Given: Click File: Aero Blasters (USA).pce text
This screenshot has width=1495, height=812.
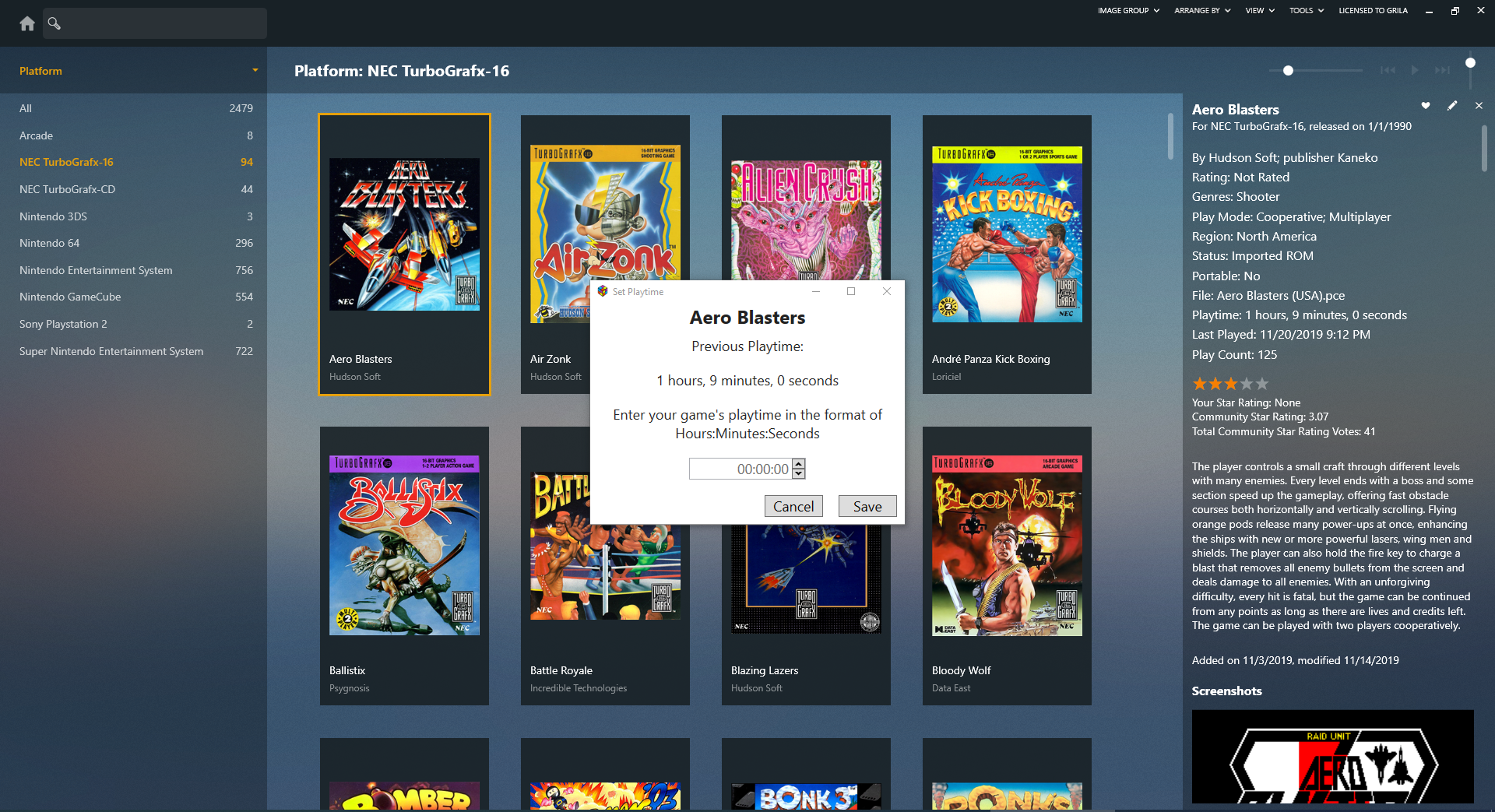Looking at the screenshot, I should [x=1268, y=296].
